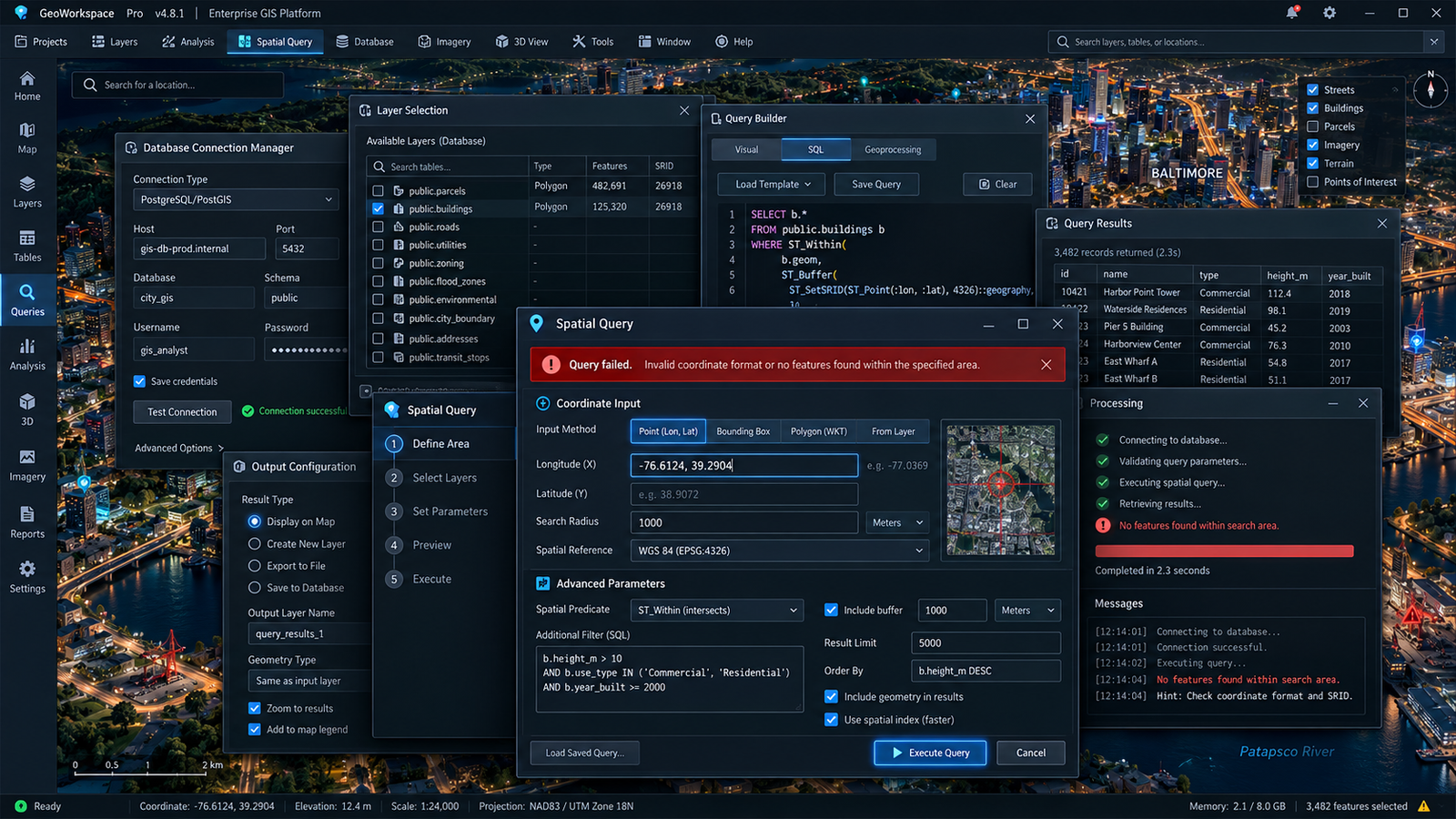1456x819 pixels.
Task: Switch to the Geoprocessing tab
Action: tap(893, 149)
